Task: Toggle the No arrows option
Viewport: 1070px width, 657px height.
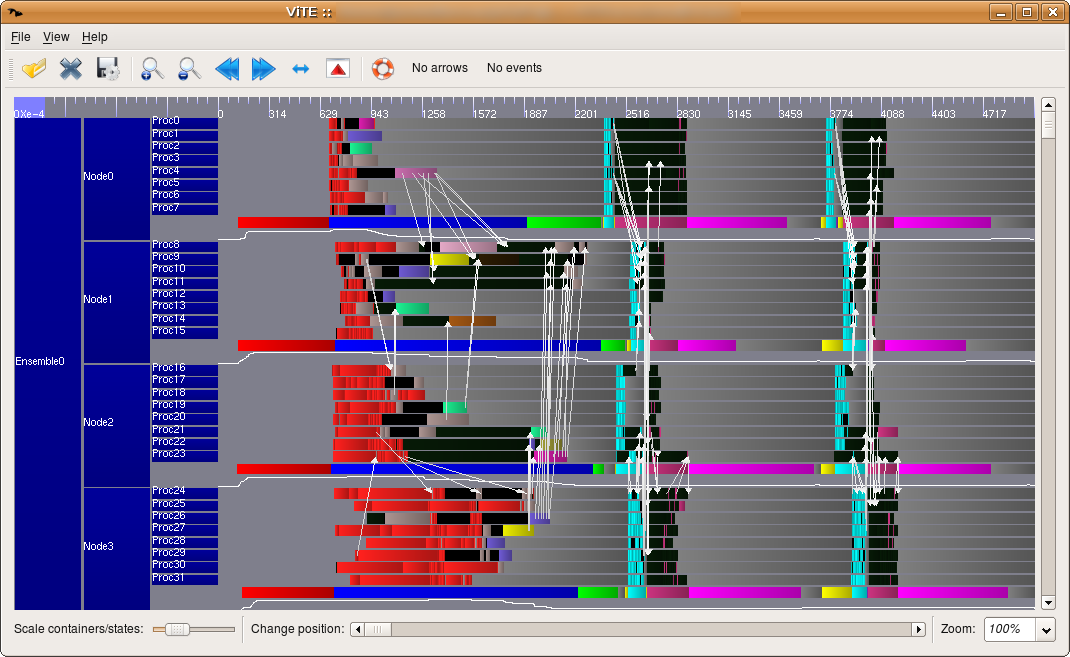Action: click(440, 68)
